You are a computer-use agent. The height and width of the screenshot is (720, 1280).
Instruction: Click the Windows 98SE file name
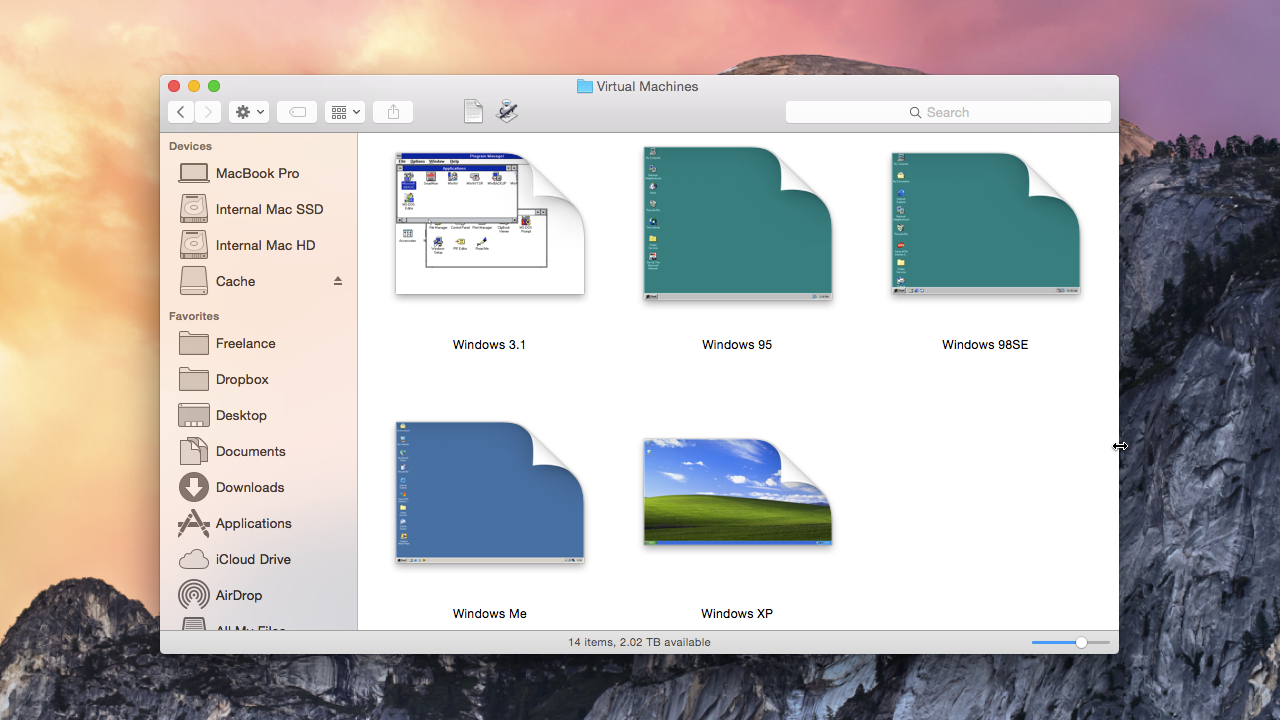coord(985,345)
